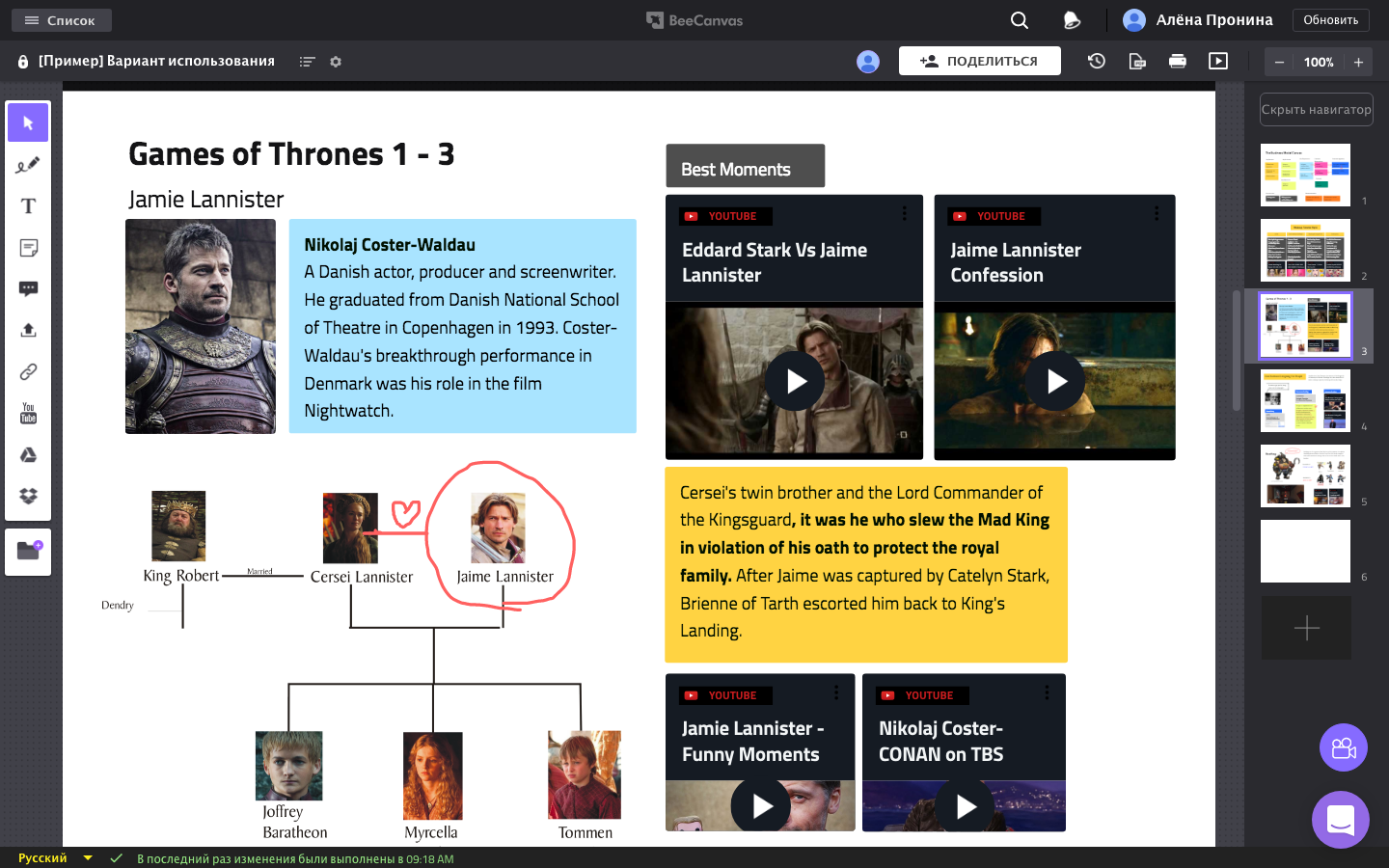The height and width of the screenshot is (868, 1389).
Task: Click the lock icon beside canvas title
Action: tap(23, 62)
